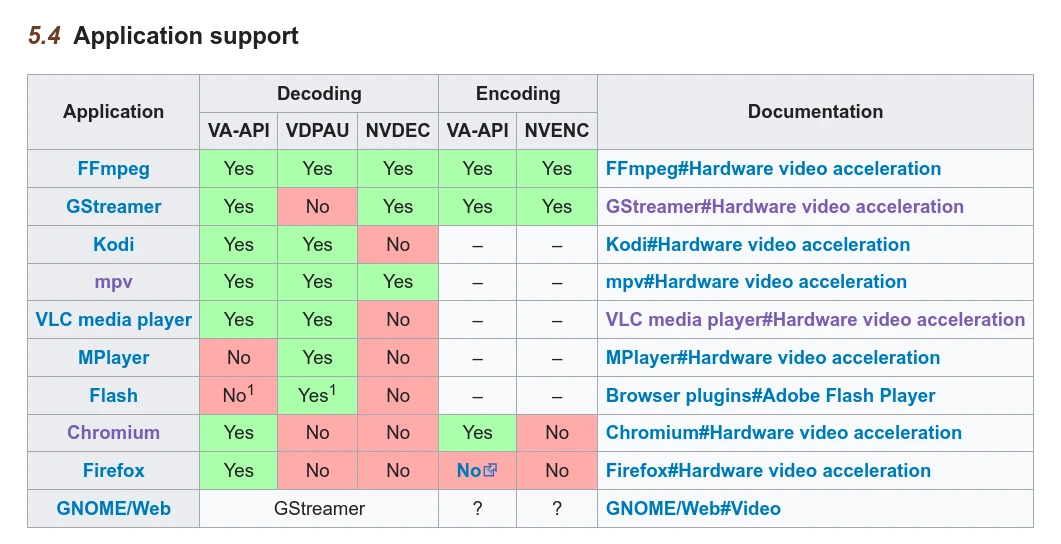Go to the MPlayer application page
Image resolution: width=1061 pixels, height=544 pixels.
tap(113, 358)
